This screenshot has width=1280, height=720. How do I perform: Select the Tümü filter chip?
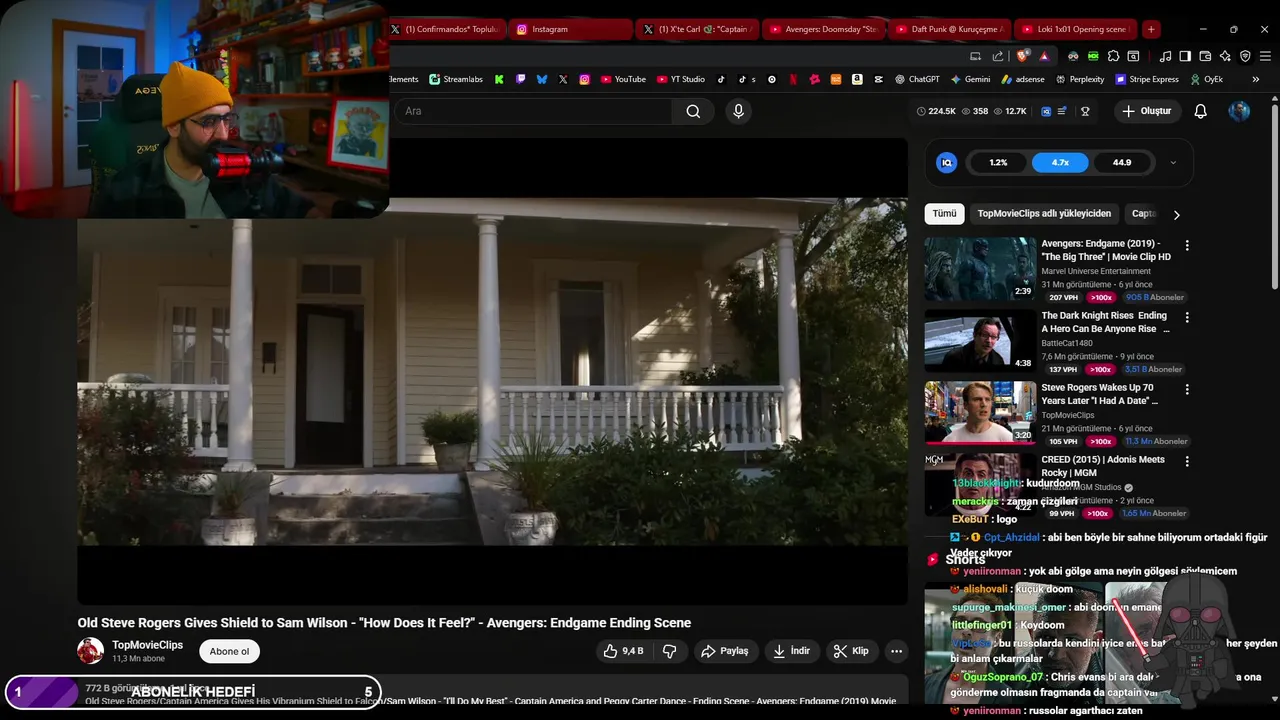[x=944, y=213]
